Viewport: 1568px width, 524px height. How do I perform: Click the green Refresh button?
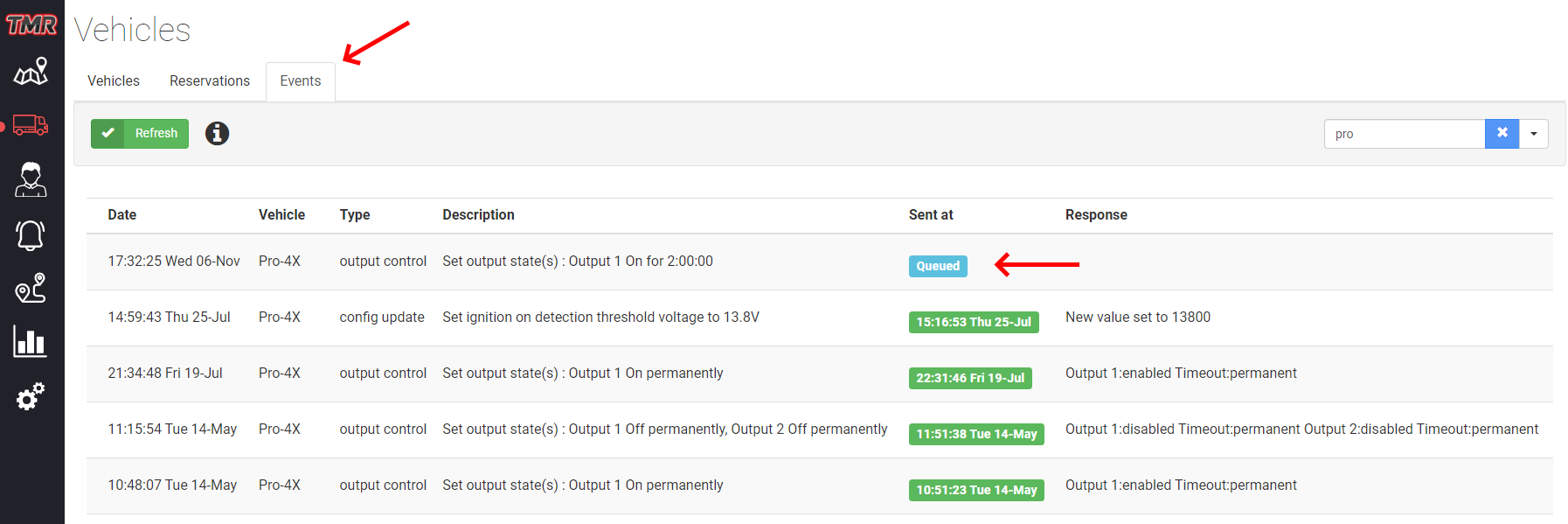point(140,133)
